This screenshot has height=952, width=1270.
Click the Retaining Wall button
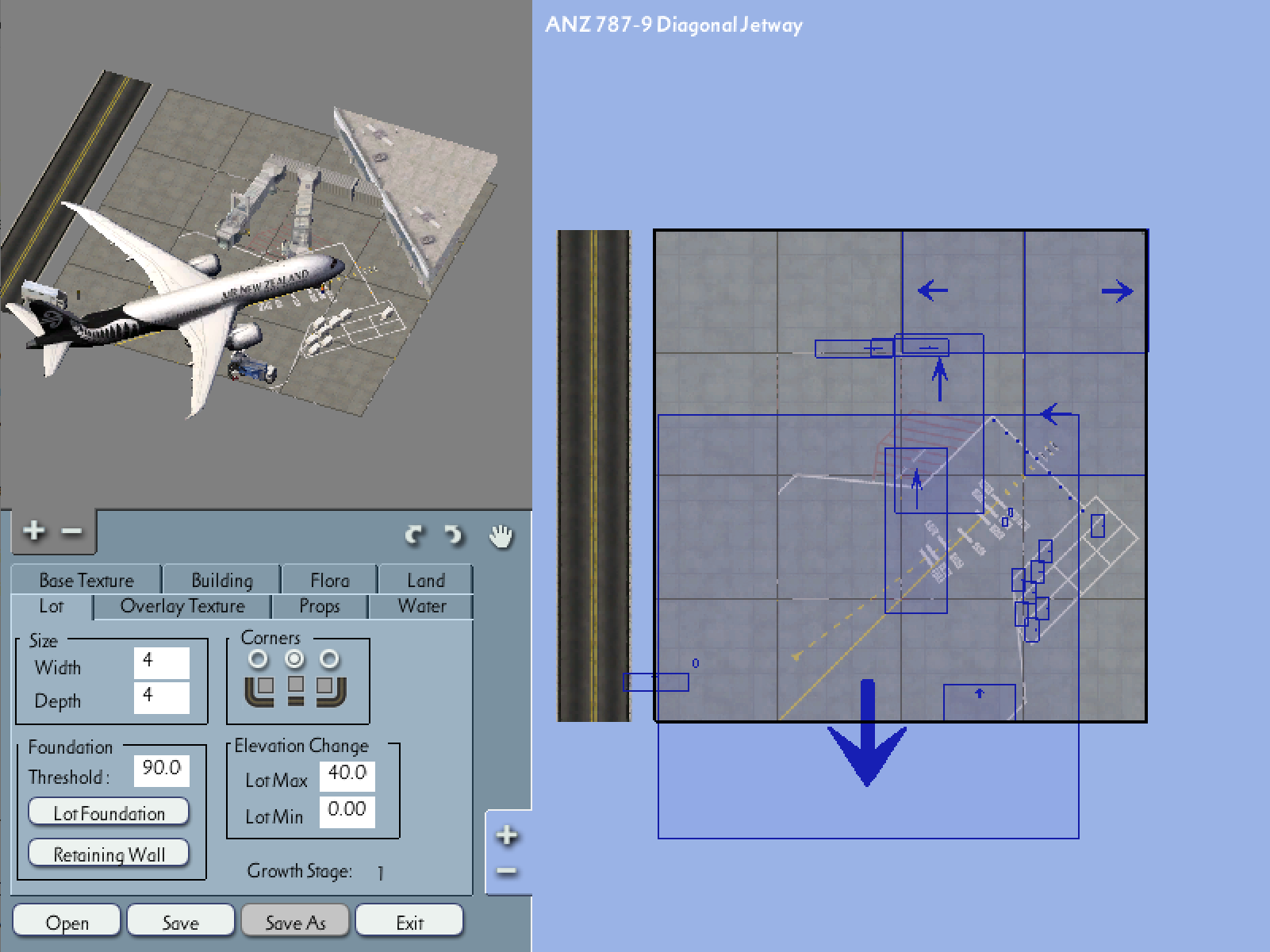(x=109, y=854)
